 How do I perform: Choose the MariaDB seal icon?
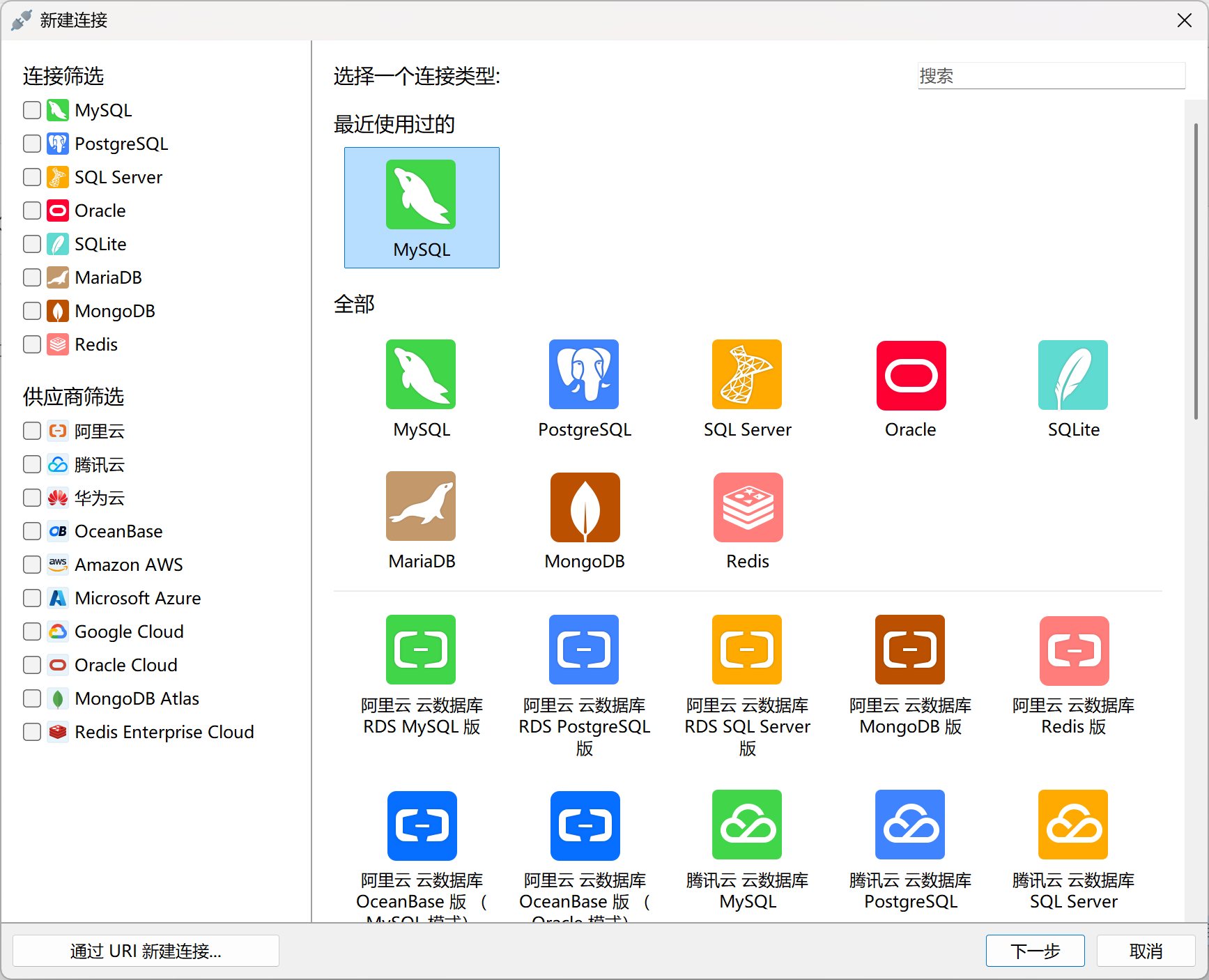[421, 506]
